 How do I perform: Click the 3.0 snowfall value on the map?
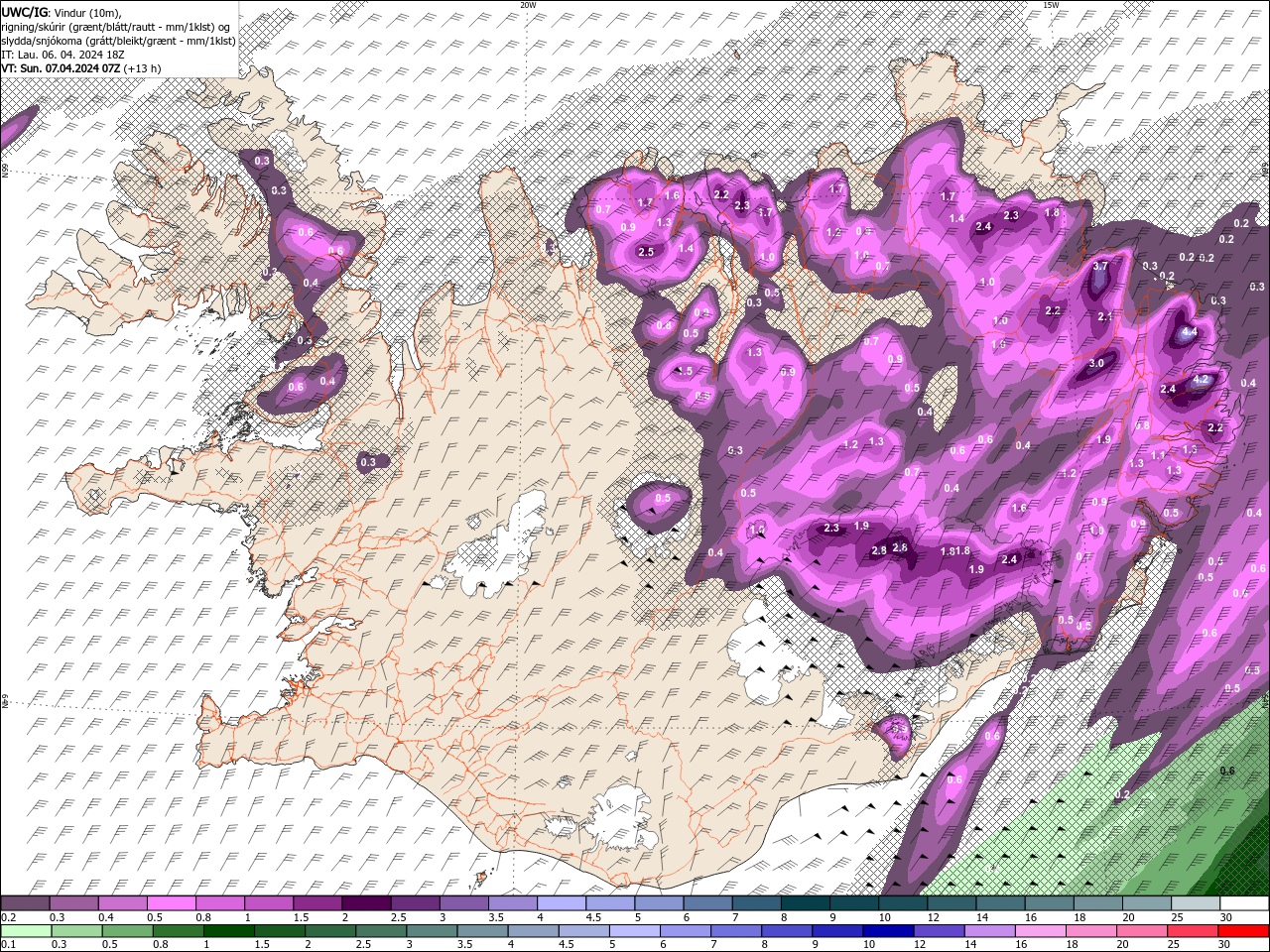[1096, 364]
